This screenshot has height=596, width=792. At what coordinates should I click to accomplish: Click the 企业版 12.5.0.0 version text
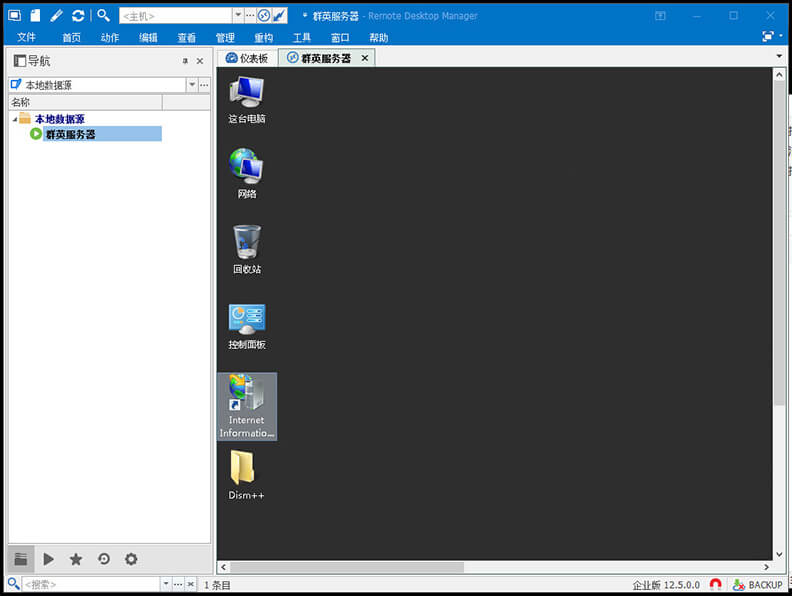[666, 585]
